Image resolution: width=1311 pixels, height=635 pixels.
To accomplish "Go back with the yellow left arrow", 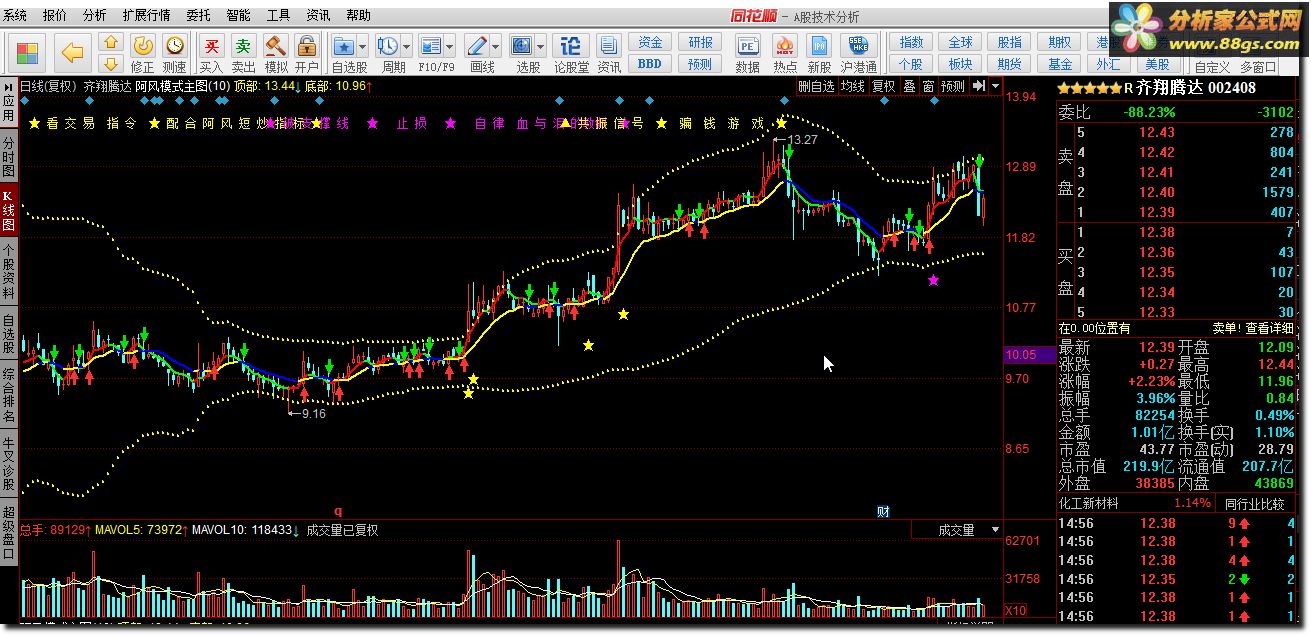I will (73, 52).
